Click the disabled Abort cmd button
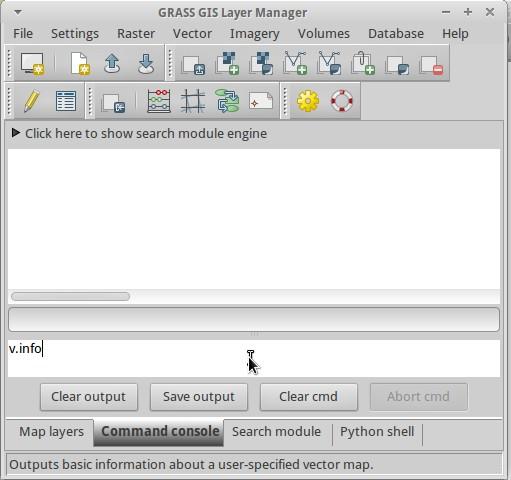 point(419,397)
